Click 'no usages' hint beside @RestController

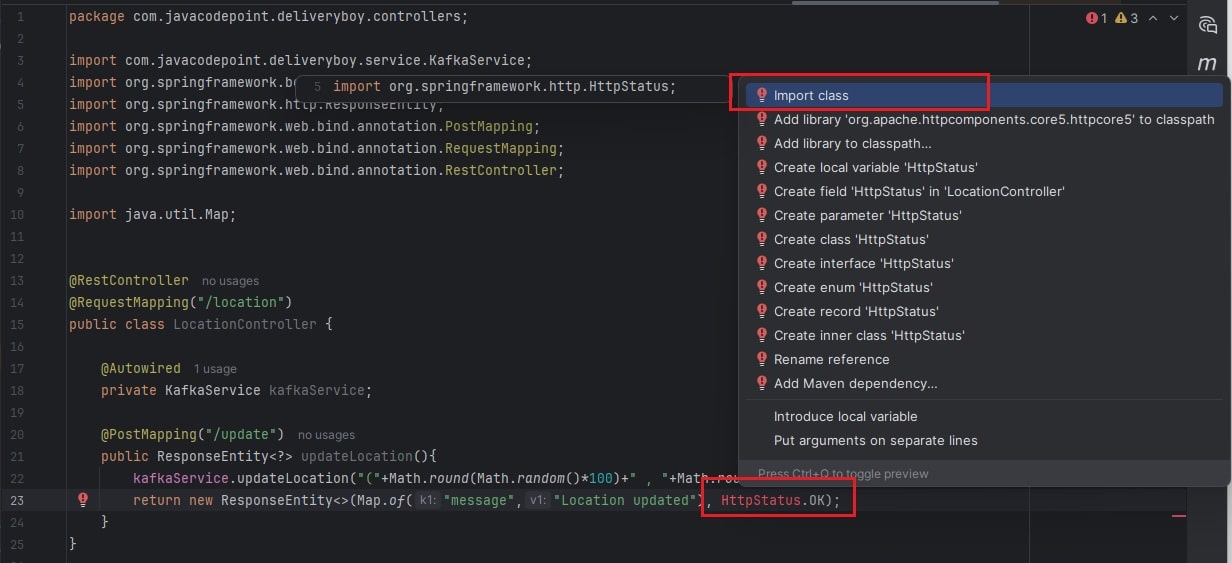(x=230, y=281)
